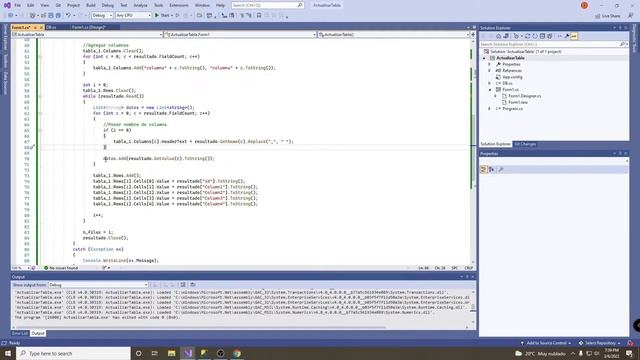Open Show output from Debug dropdown

98,285
